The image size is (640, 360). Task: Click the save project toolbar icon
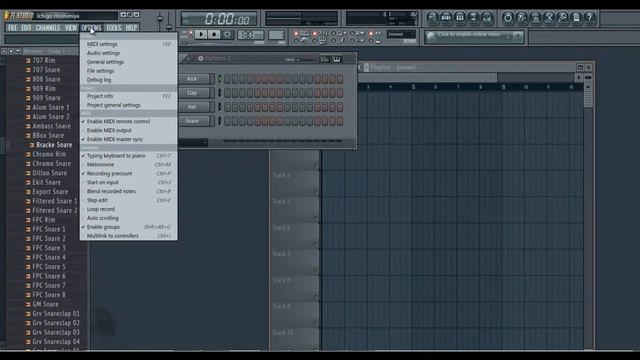coord(522,17)
